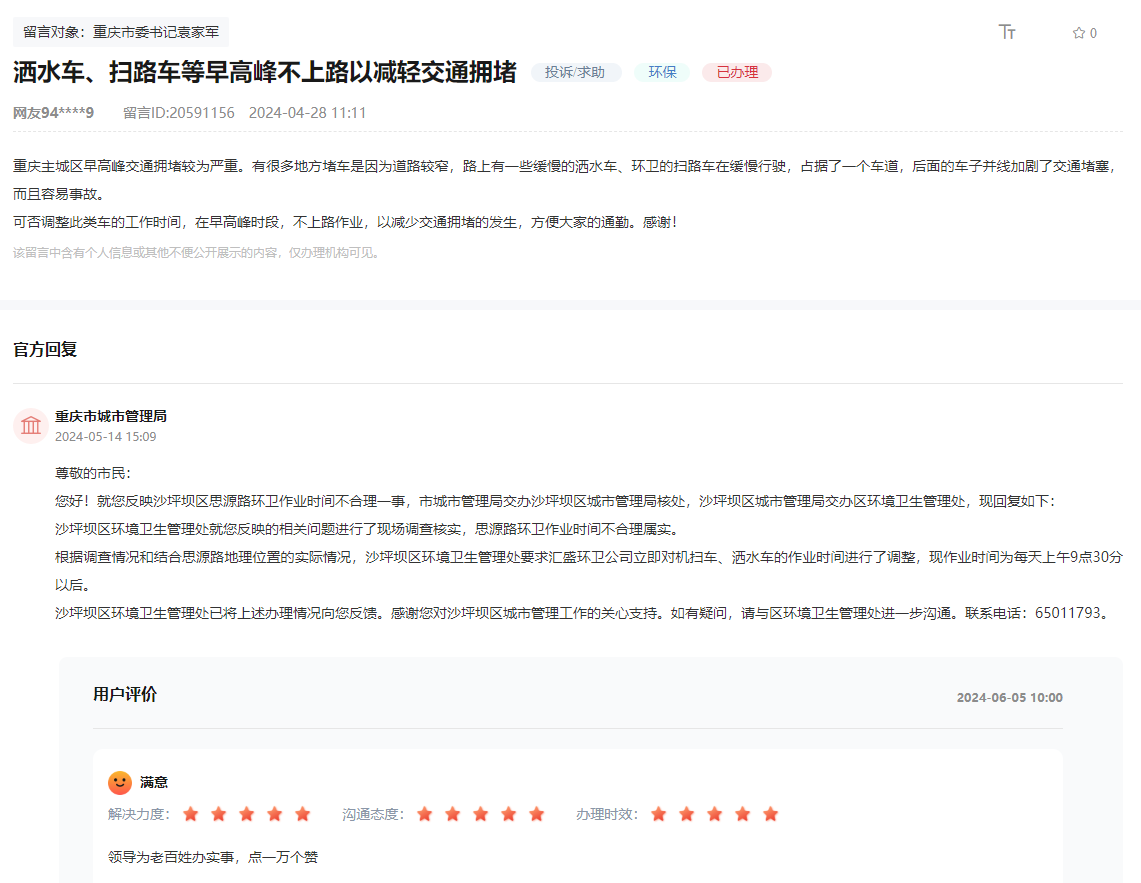This screenshot has width=1141, height=883.
Task: Click the orange satisfied smiley face icon
Action: (118, 783)
